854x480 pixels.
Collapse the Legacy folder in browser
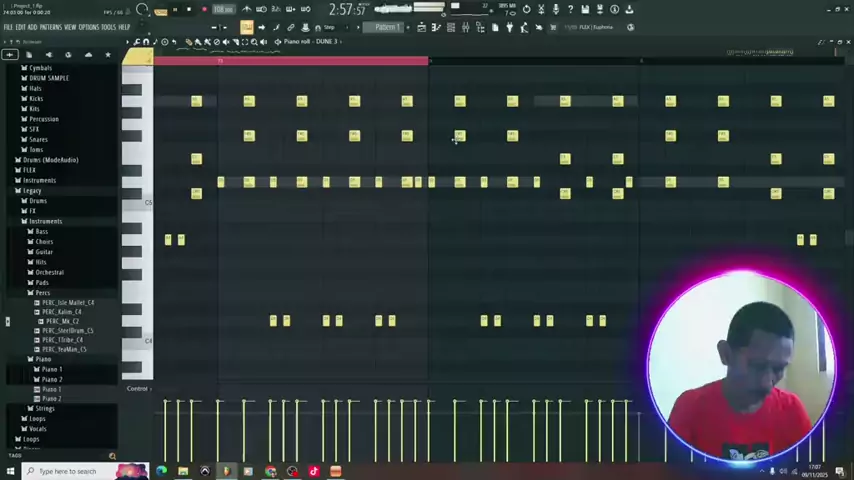click(x=32, y=190)
